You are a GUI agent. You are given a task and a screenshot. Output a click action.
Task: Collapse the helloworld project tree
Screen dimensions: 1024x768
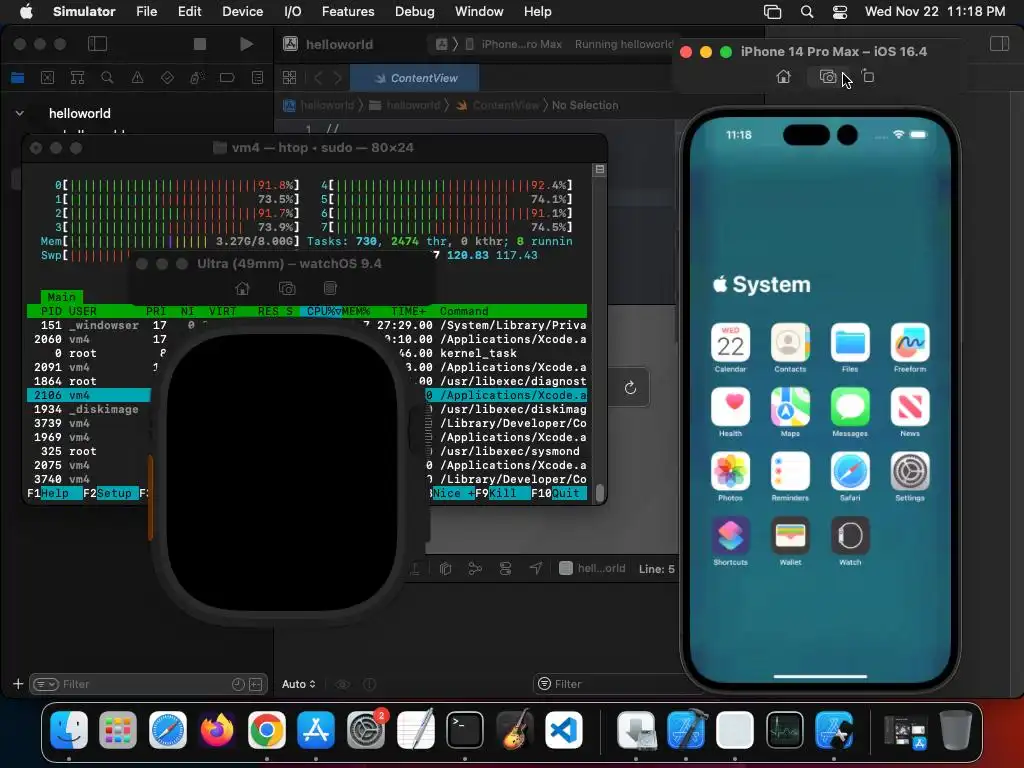(20, 113)
